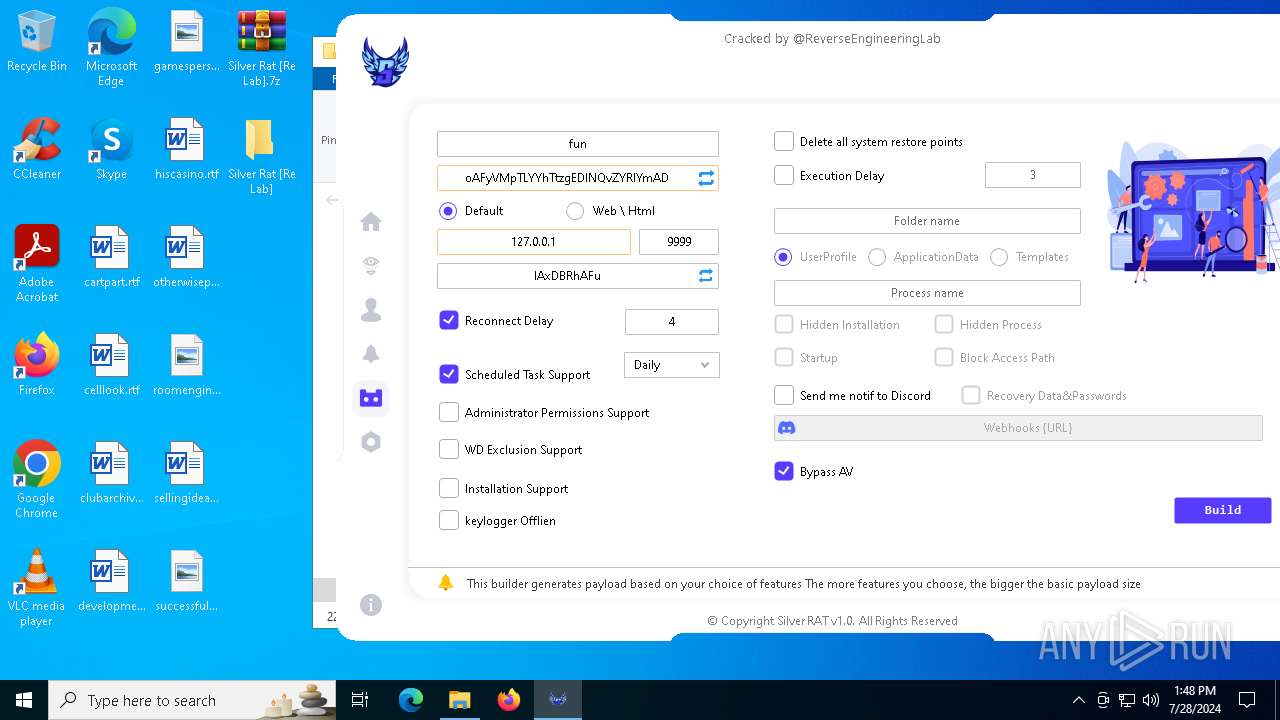Click the Folder name input field

click(x=927, y=220)
